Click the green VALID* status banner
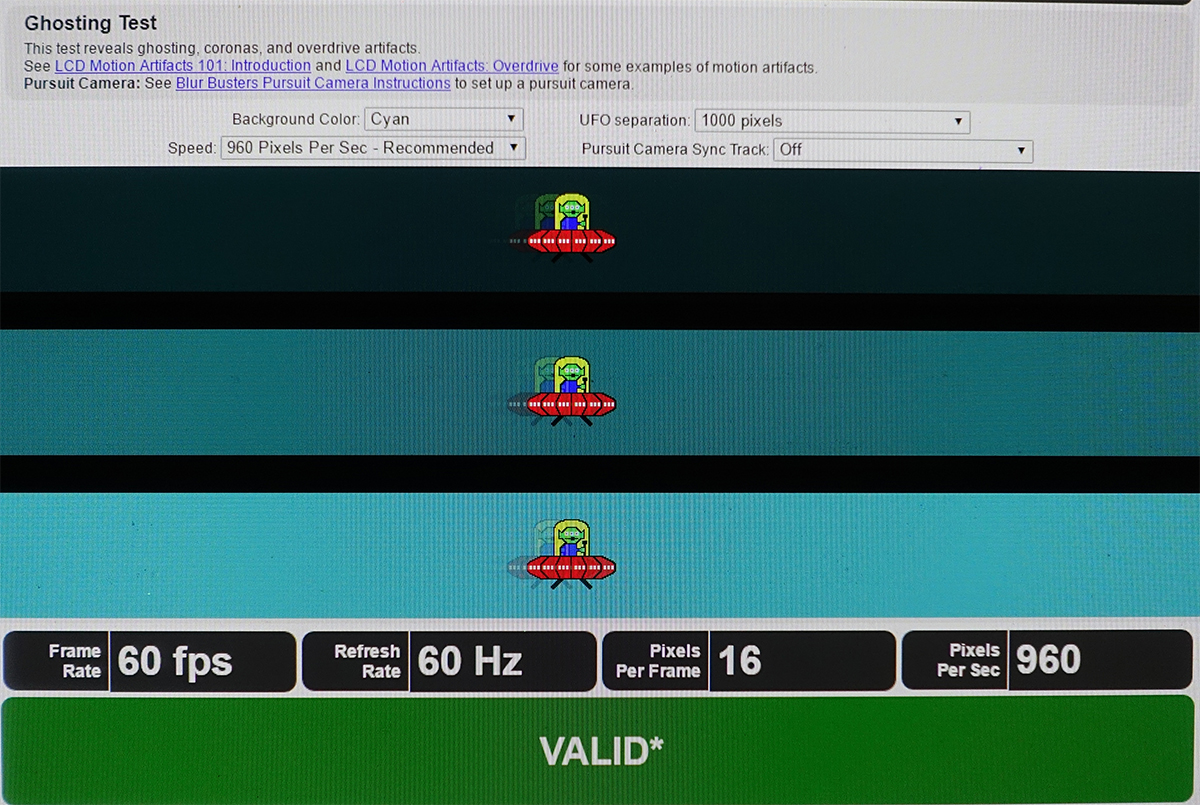The width and height of the screenshot is (1200, 805). pos(600,750)
